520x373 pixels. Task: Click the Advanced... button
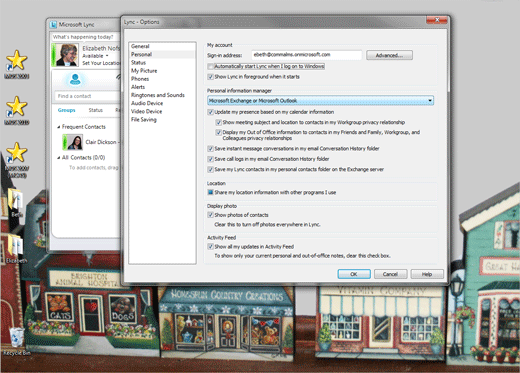point(389,55)
